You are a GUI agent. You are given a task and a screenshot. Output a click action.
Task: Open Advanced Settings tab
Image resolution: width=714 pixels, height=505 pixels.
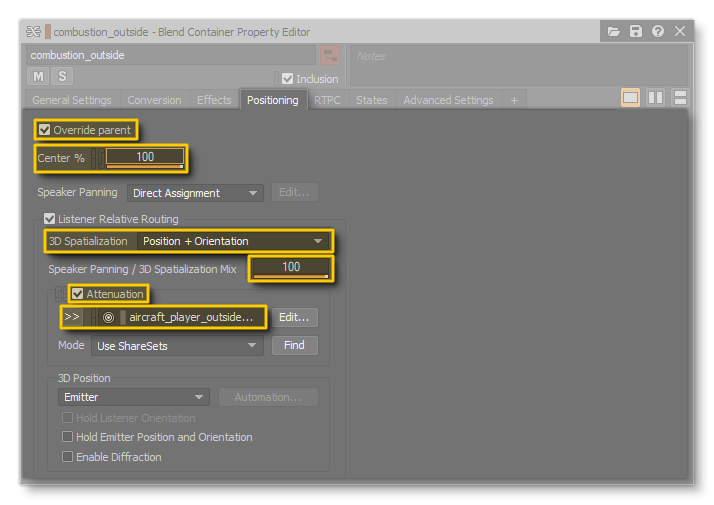[x=449, y=100]
